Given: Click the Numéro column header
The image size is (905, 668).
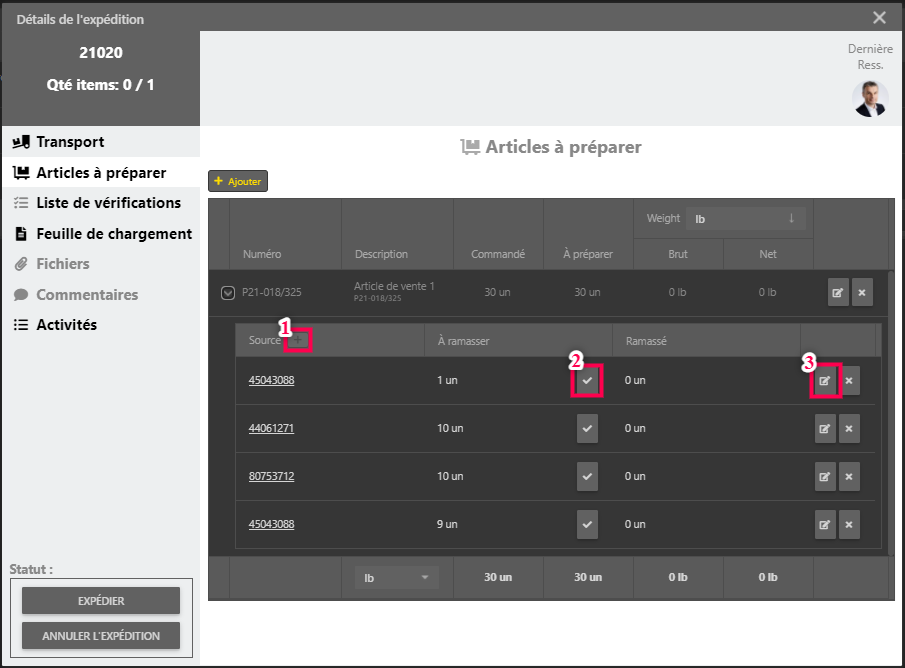Looking at the screenshot, I should click(x=262, y=254).
